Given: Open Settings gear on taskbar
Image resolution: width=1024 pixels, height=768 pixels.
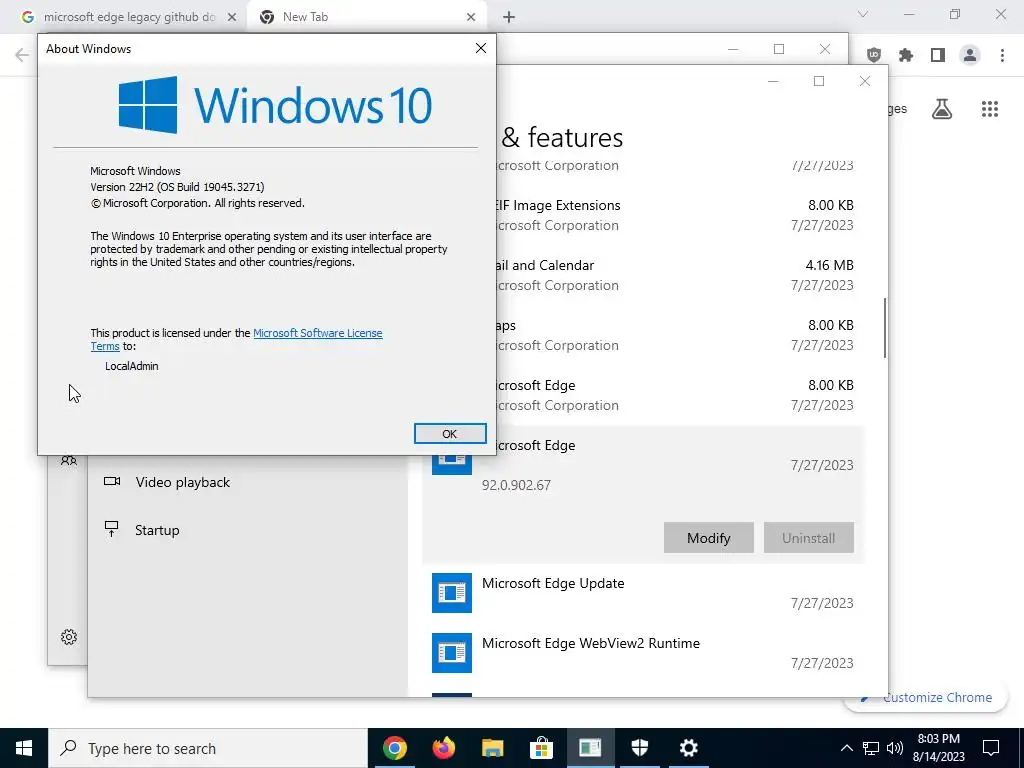Looking at the screenshot, I should [688, 748].
